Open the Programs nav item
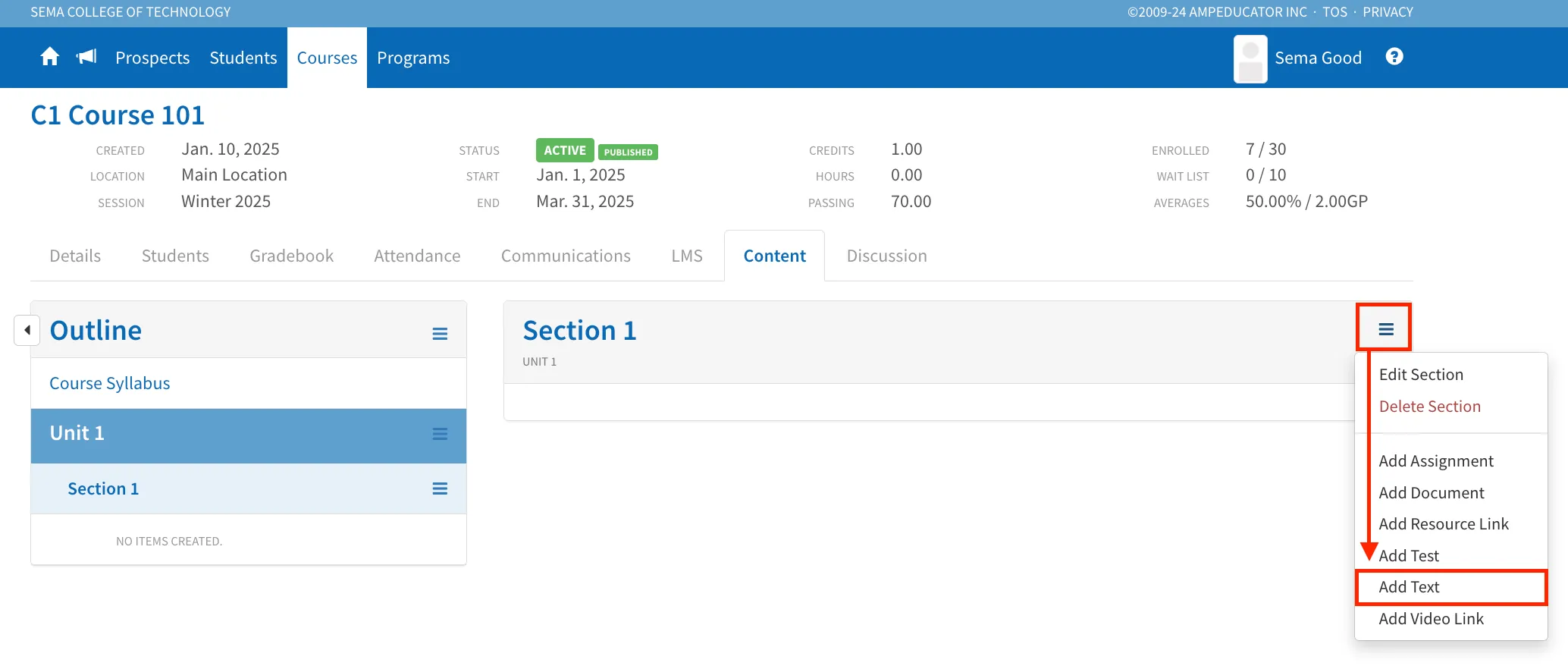The width and height of the screenshot is (1568, 666). [413, 58]
